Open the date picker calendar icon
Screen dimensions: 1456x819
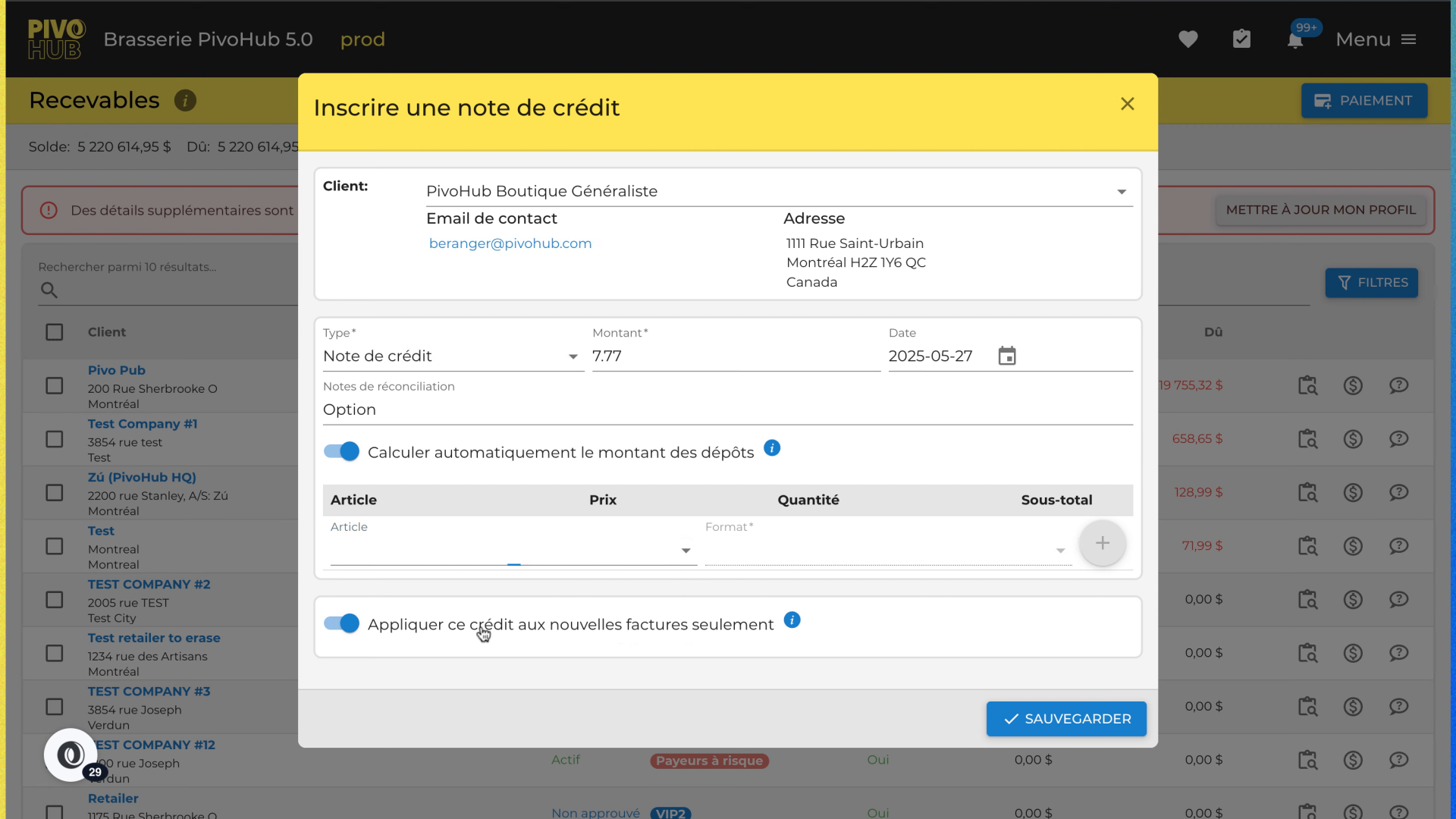[1006, 356]
